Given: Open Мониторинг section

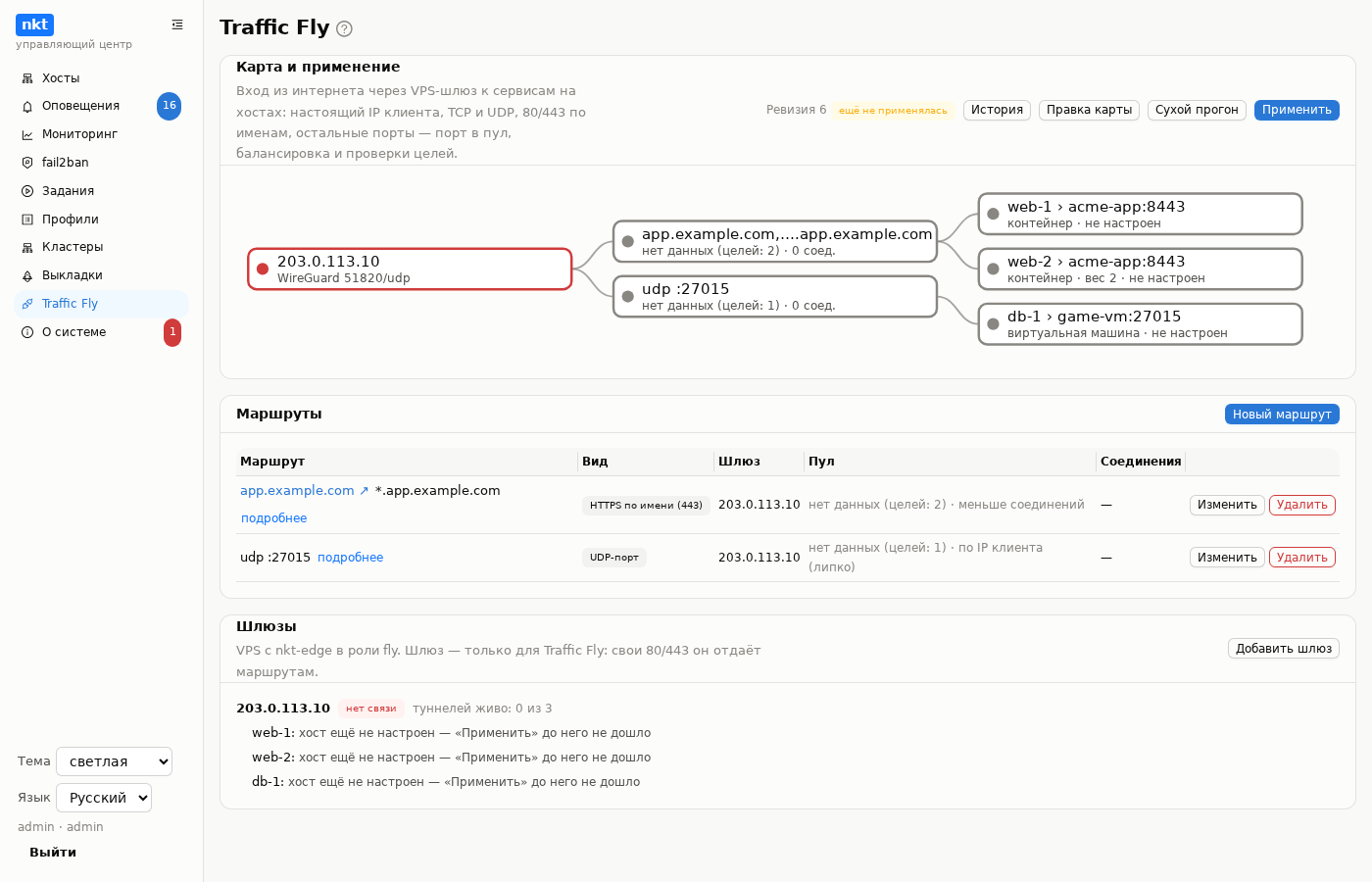Looking at the screenshot, I should click(102, 134).
